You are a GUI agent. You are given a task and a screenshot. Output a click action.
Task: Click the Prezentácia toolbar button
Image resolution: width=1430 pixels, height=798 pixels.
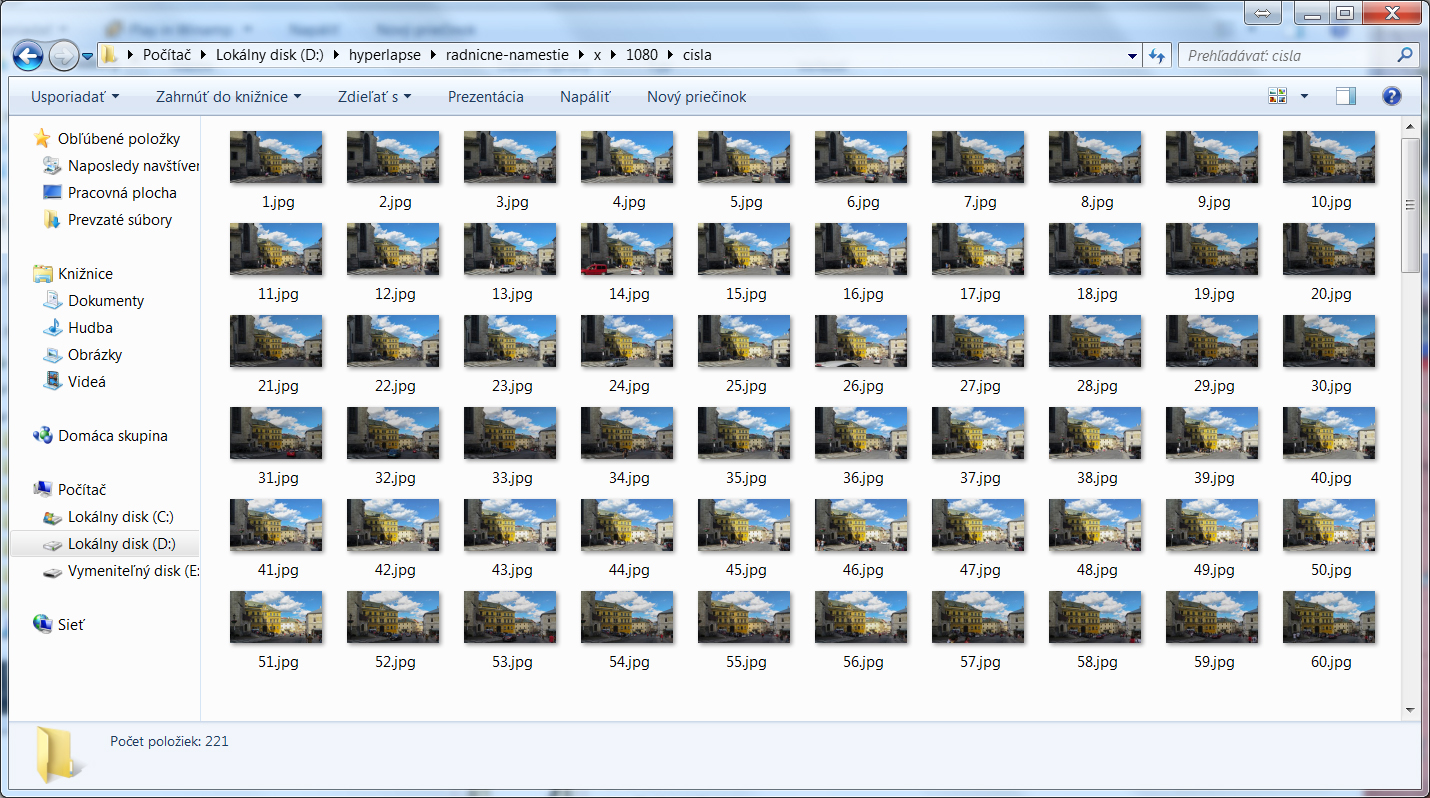(486, 97)
